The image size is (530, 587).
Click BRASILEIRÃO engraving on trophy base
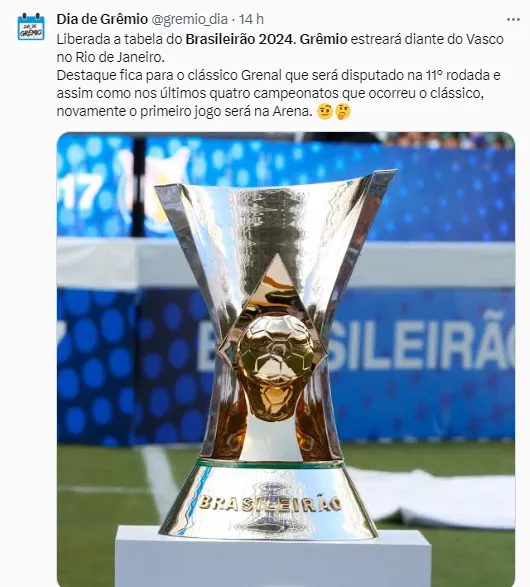pyautogui.click(x=270, y=504)
